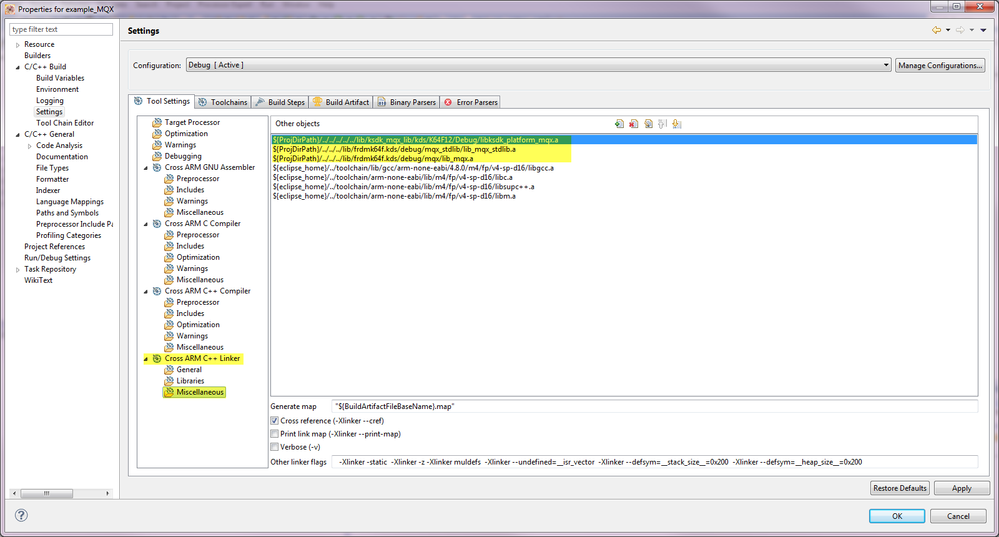The image size is (999, 537).
Task: Expand the Task Repository node
Action: coord(18,269)
